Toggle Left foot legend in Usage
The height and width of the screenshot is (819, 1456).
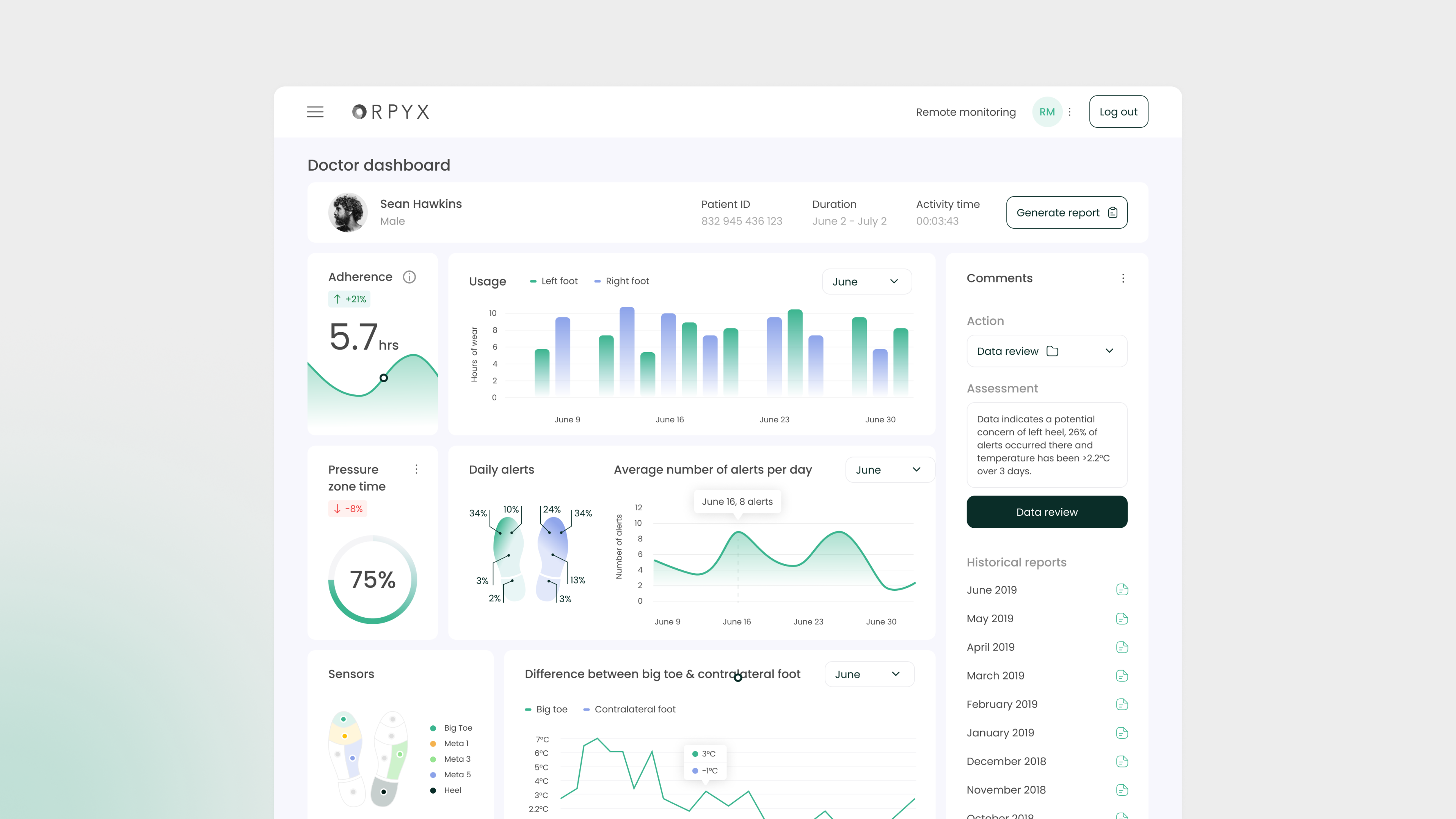click(554, 281)
